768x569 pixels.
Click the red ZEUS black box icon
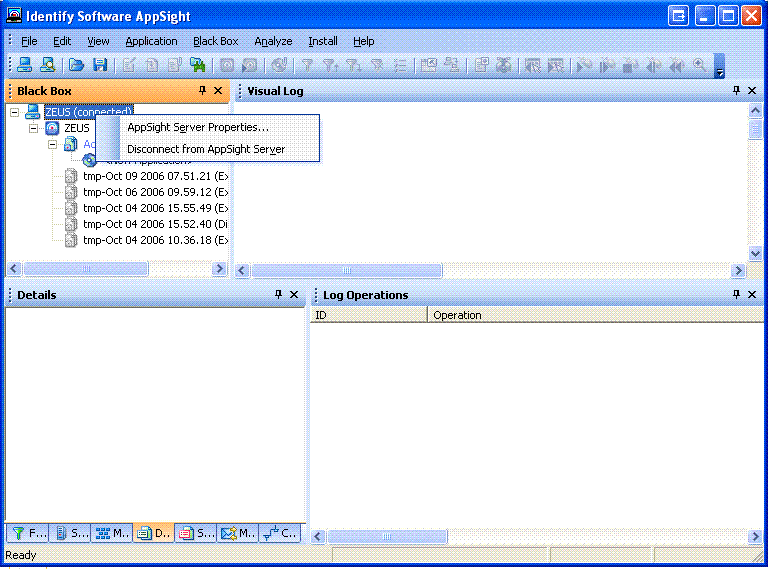pyautogui.click(x=52, y=128)
